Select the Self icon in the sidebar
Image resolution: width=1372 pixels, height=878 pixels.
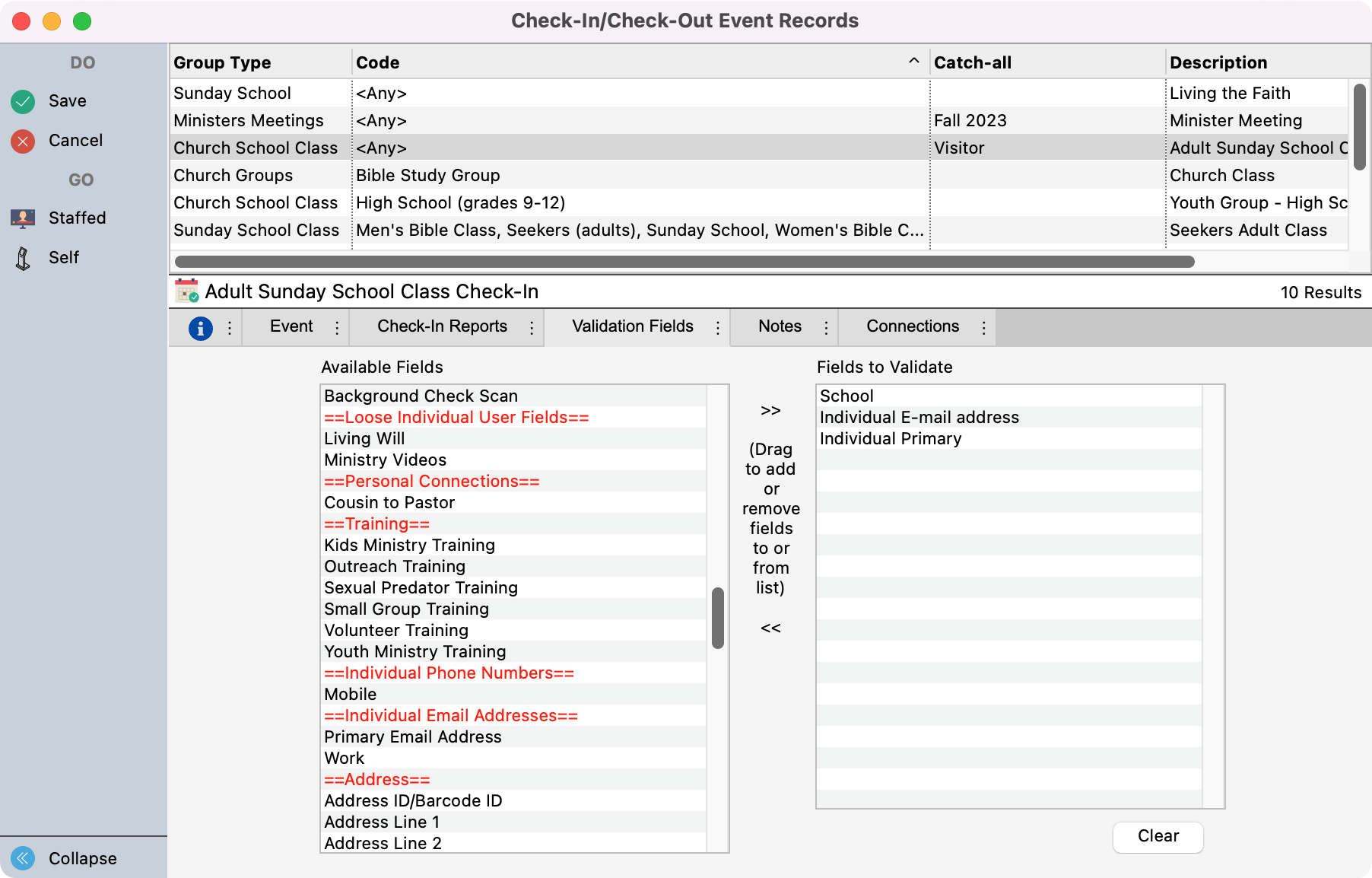click(23, 257)
